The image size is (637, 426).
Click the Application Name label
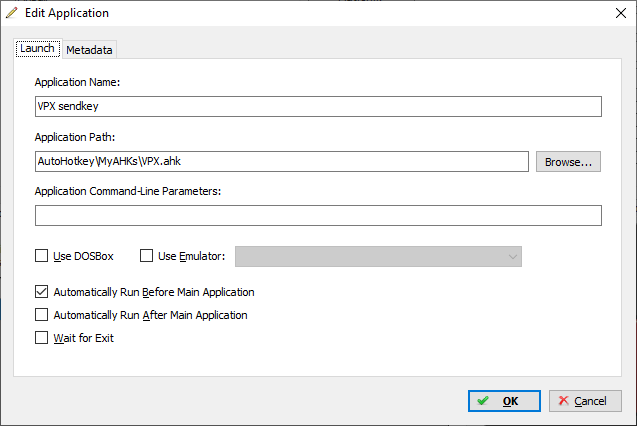[77, 82]
